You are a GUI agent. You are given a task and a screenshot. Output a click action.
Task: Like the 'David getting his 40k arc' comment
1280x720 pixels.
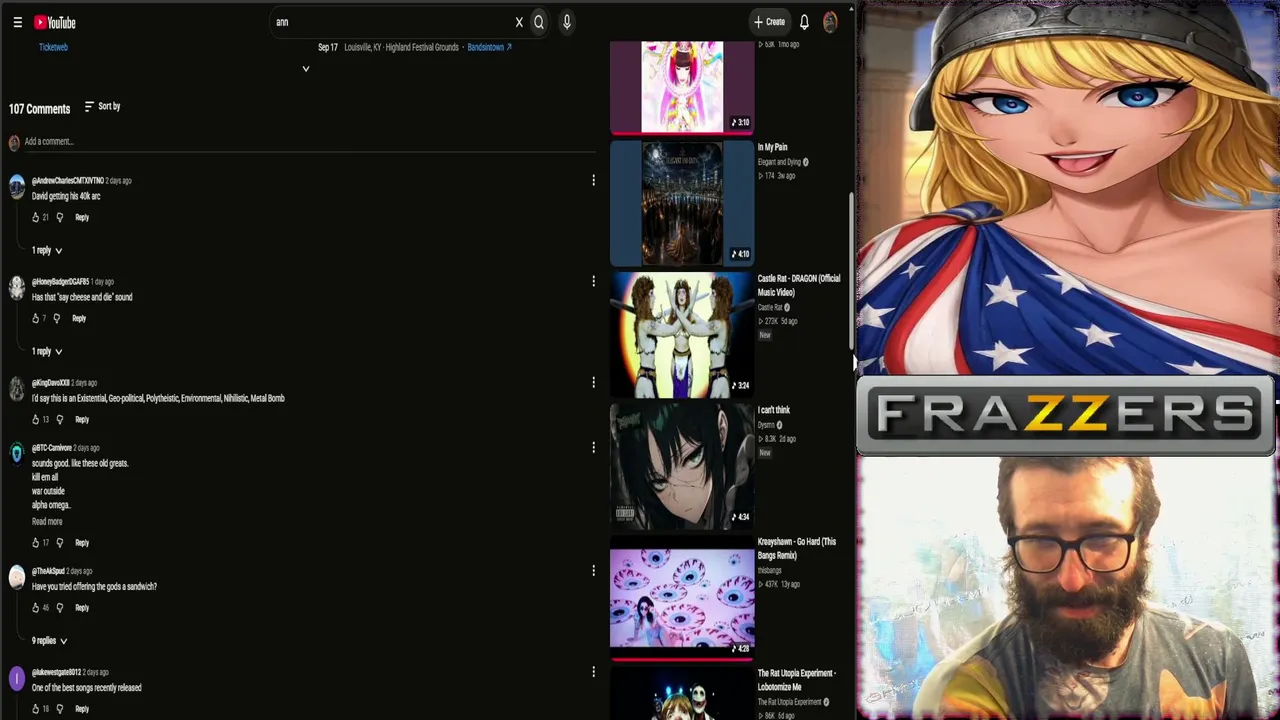tap(35, 217)
